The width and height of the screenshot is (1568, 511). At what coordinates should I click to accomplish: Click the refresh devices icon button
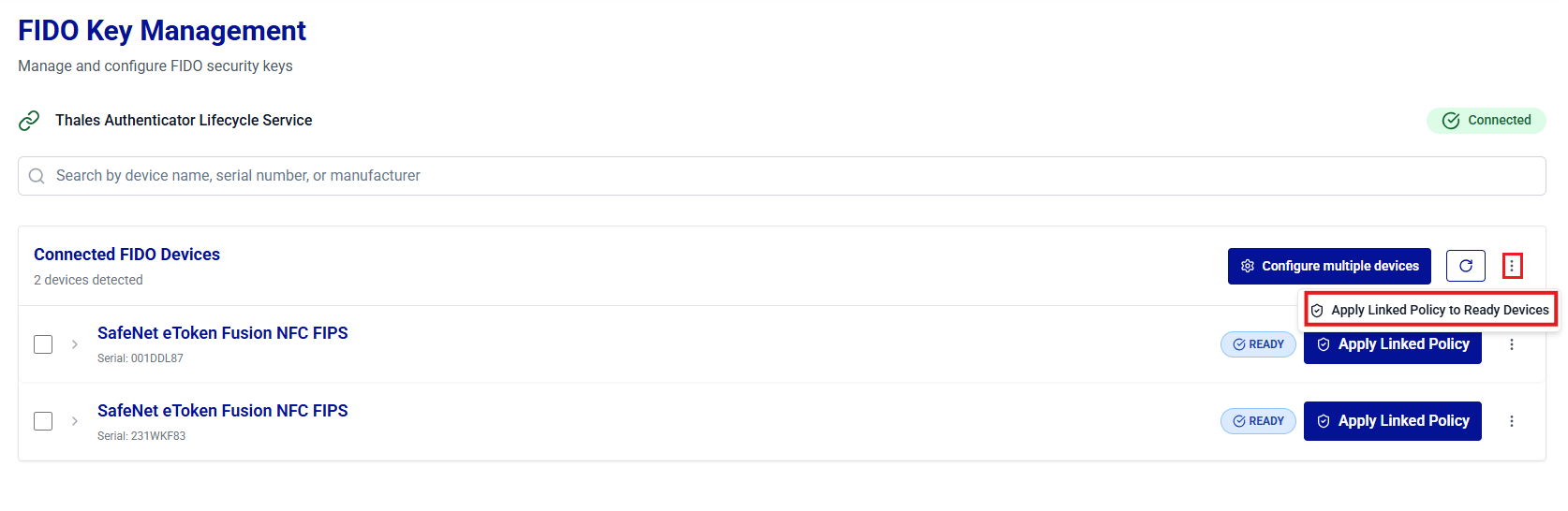tap(1465, 266)
